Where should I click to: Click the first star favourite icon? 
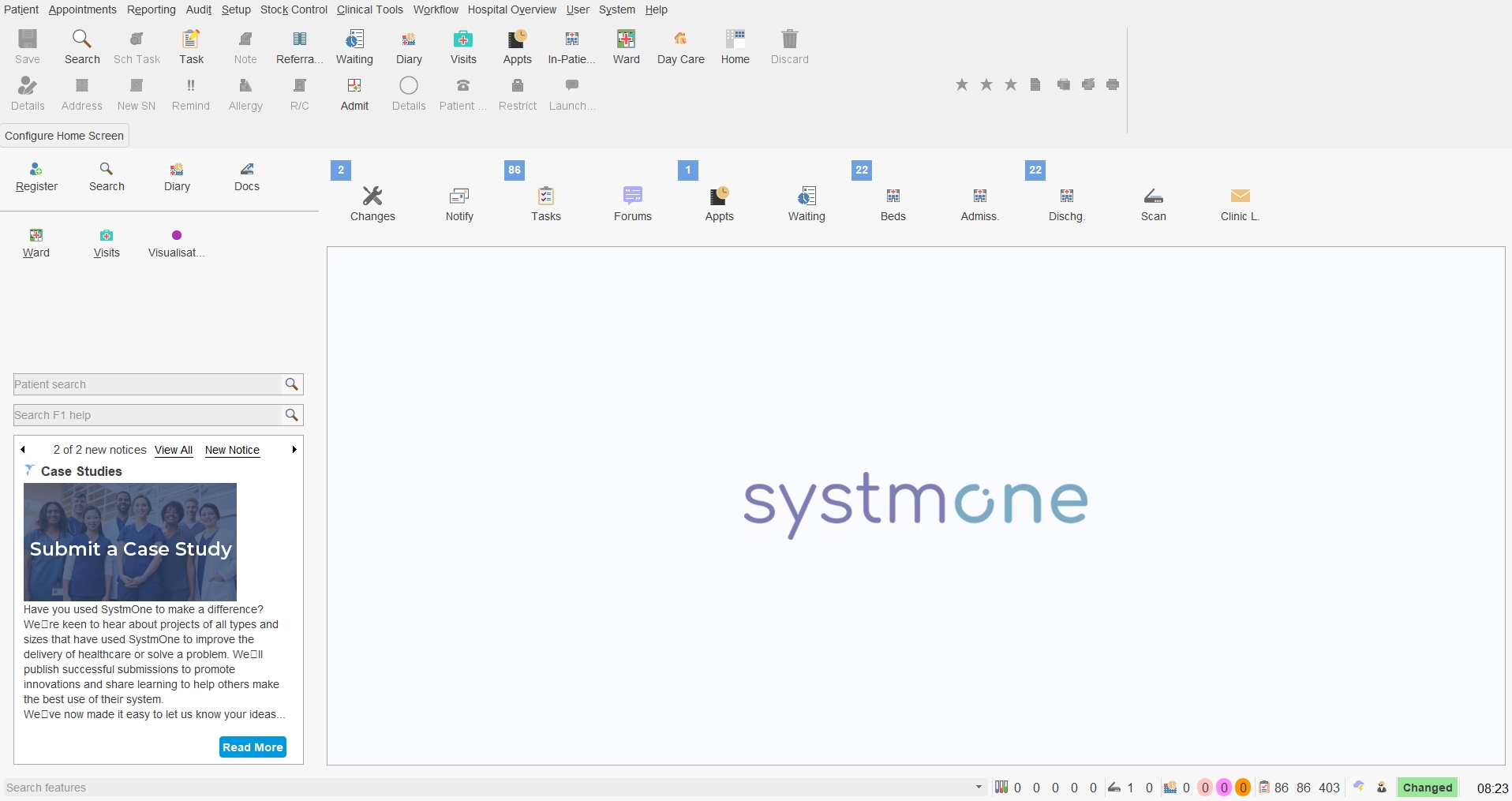point(962,84)
